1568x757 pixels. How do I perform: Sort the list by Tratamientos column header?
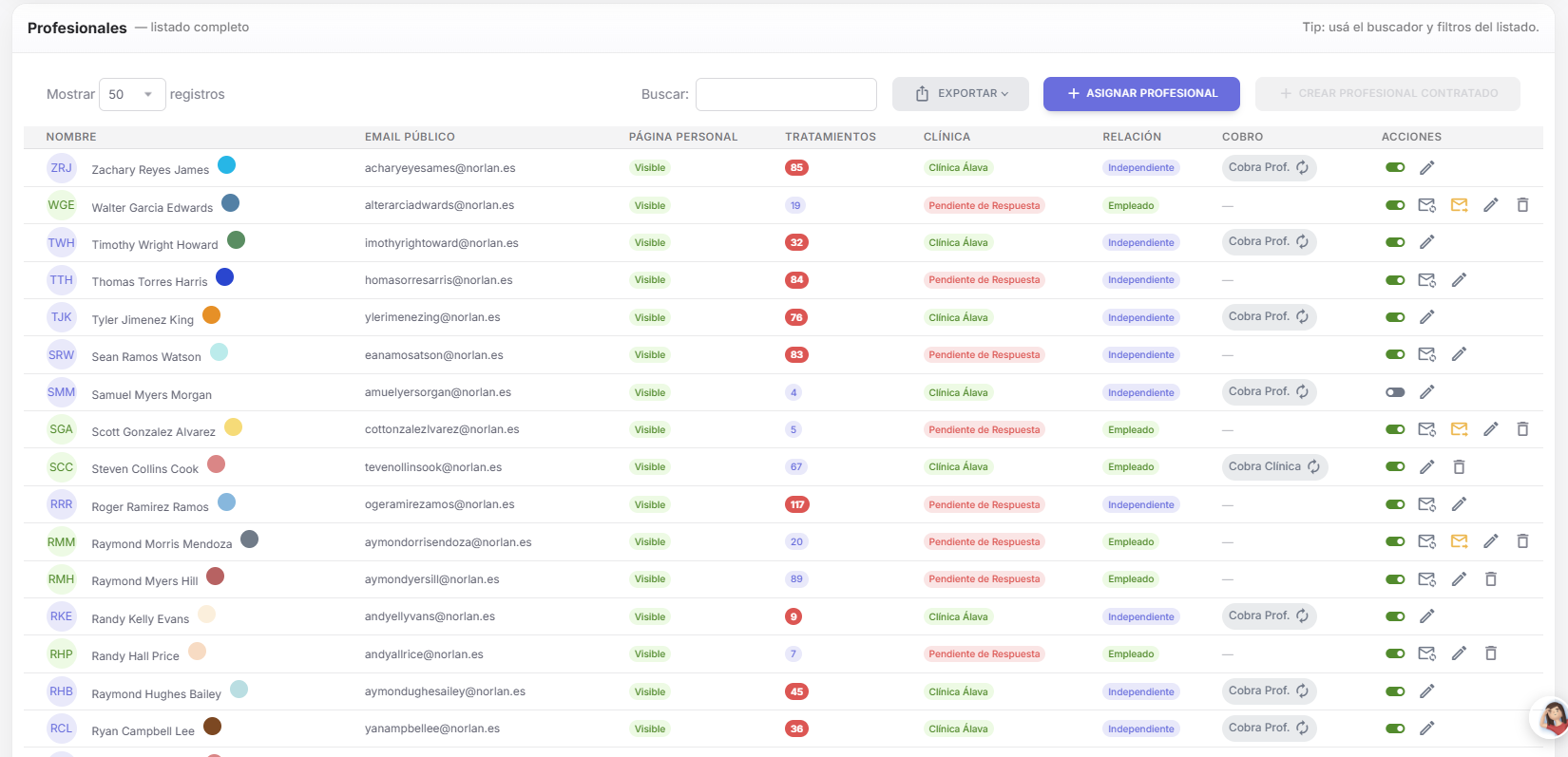click(831, 137)
